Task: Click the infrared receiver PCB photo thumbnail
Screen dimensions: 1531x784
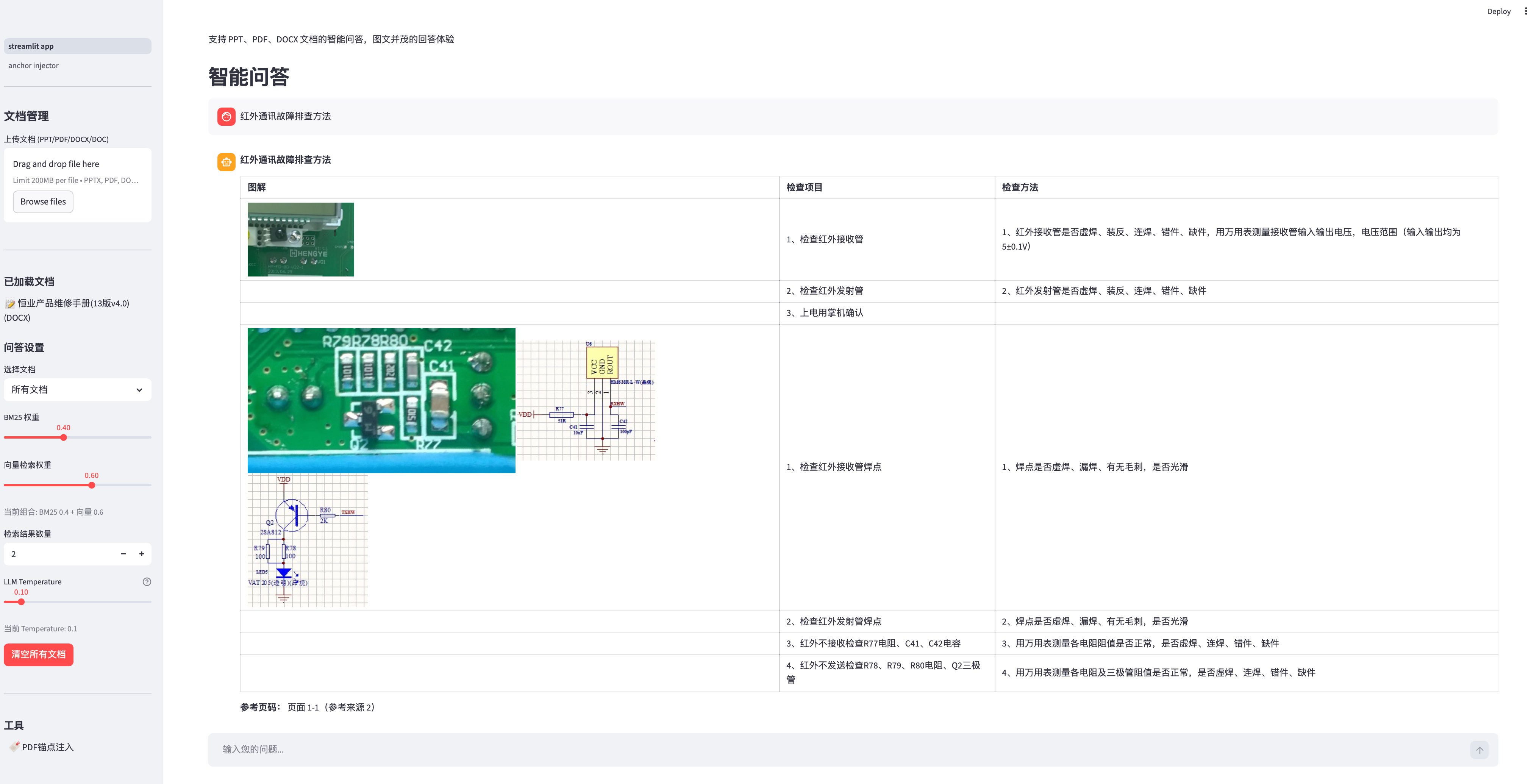Action: tap(301, 239)
